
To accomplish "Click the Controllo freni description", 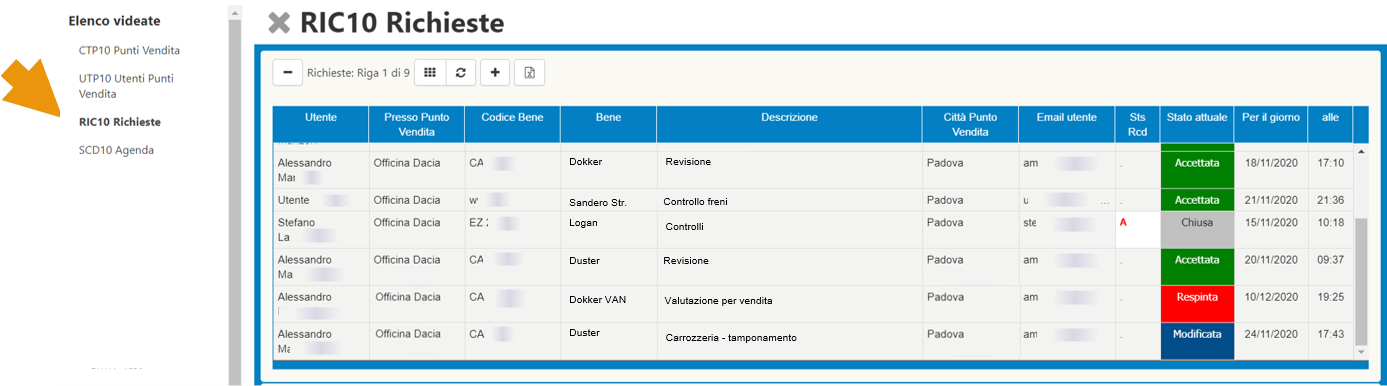I will 695,202.
